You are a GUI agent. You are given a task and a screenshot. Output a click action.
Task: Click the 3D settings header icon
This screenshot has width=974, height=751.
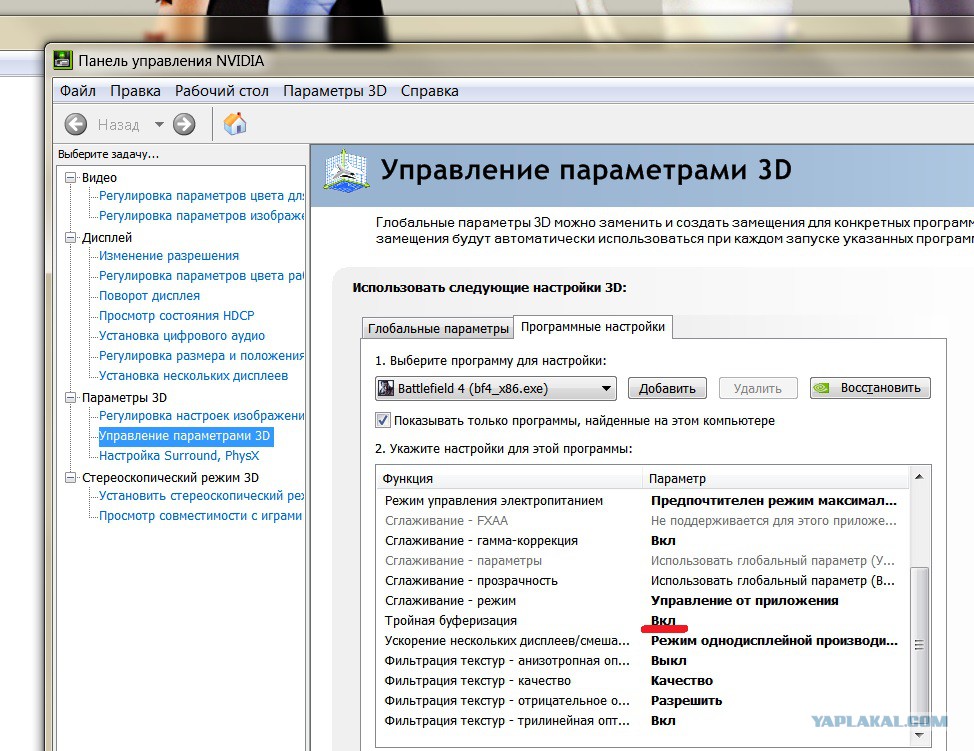click(344, 171)
